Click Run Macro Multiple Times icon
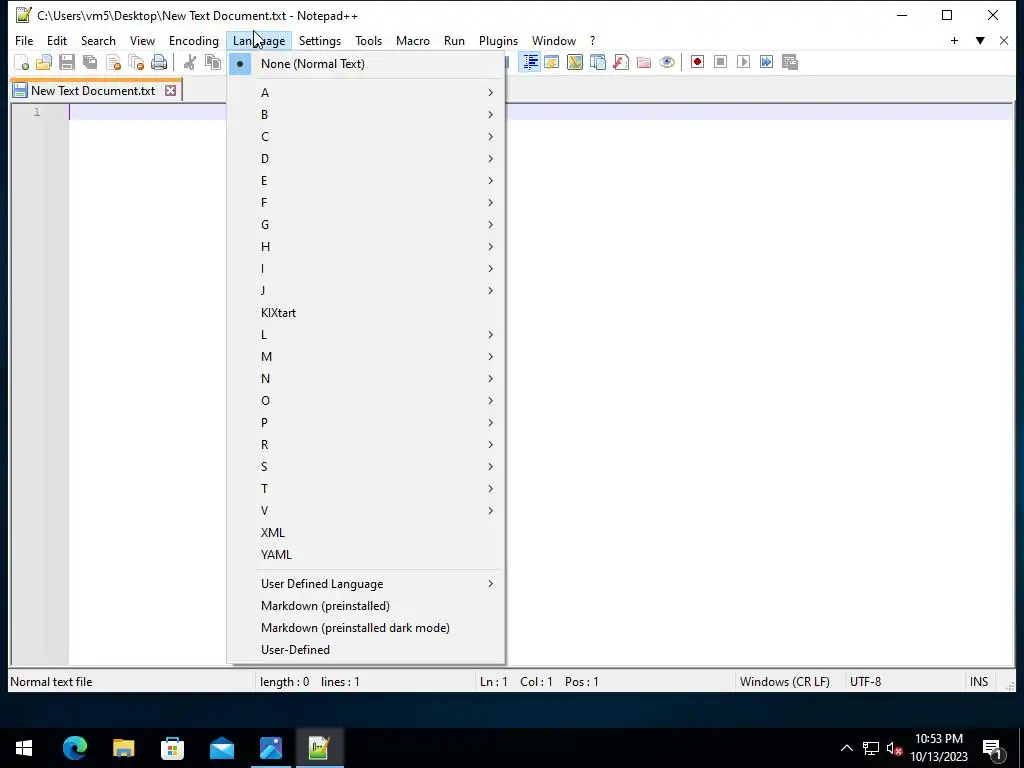Viewport: 1024px width, 768px height. (766, 62)
